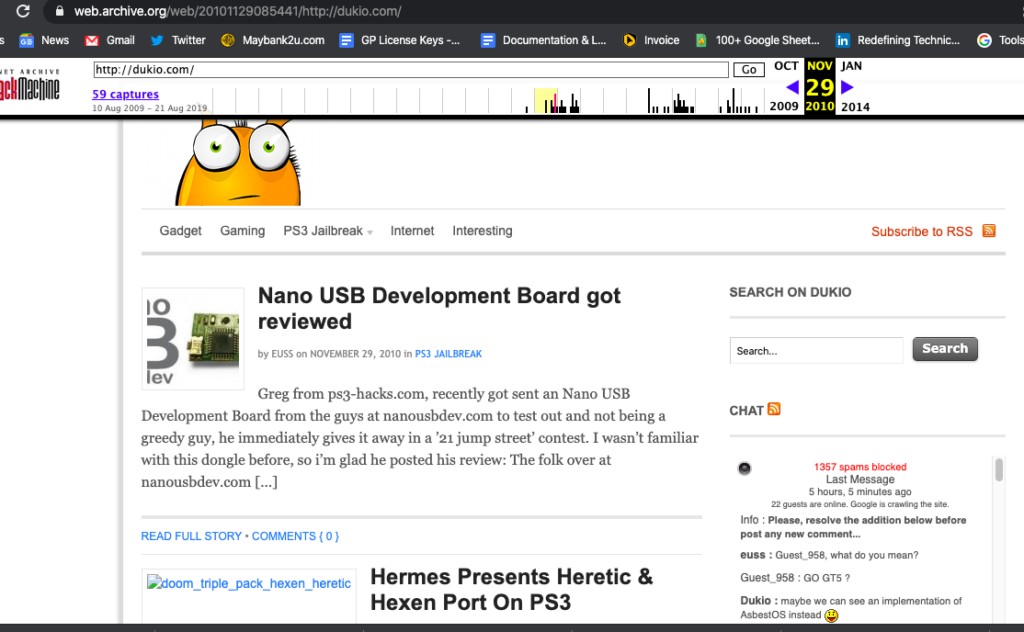
Task: Open the Interesting menu item
Action: point(483,231)
